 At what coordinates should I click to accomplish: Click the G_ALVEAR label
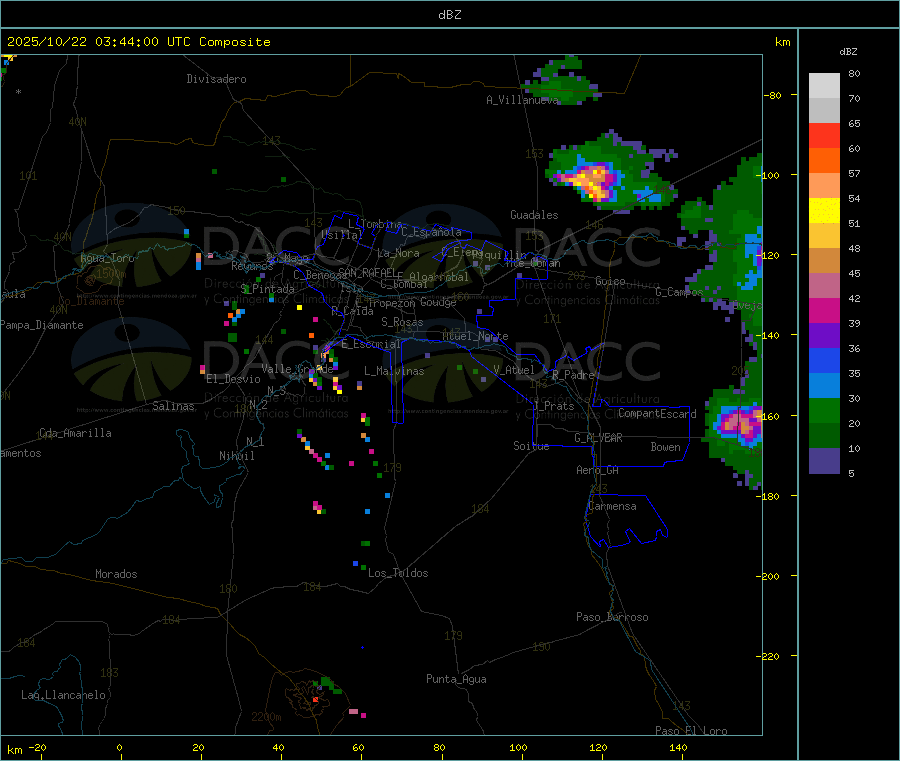pos(598,438)
